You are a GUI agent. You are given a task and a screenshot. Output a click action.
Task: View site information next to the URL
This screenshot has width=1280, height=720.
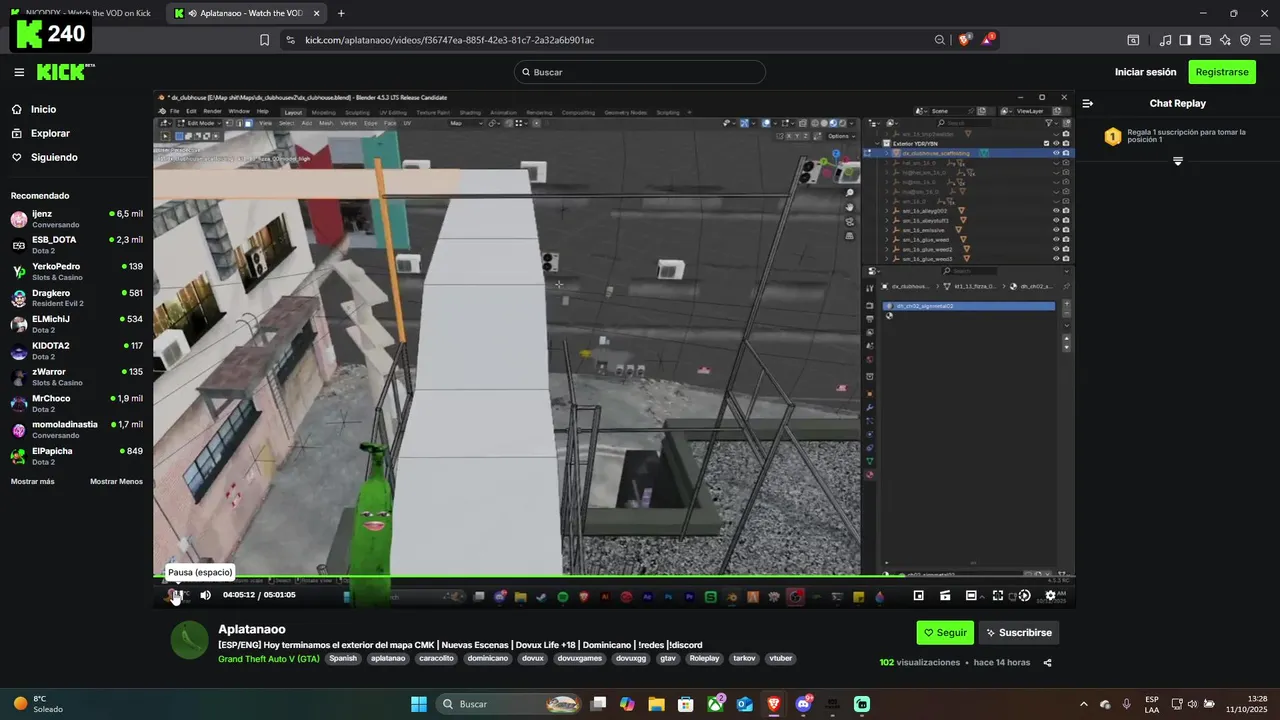290,40
